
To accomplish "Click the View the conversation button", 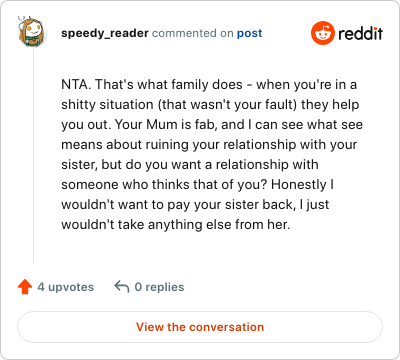I will [x=200, y=327].
